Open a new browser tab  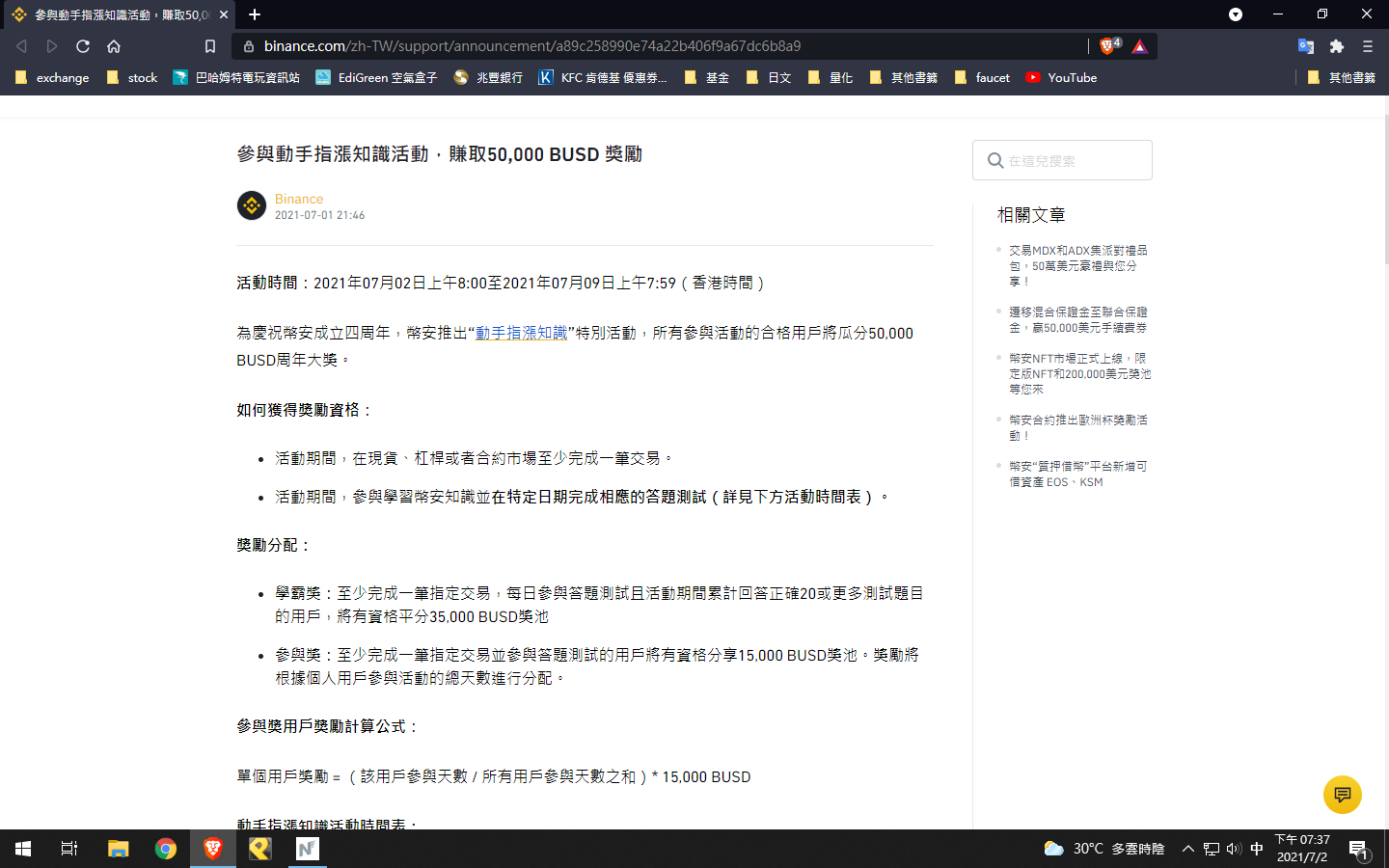tap(255, 14)
